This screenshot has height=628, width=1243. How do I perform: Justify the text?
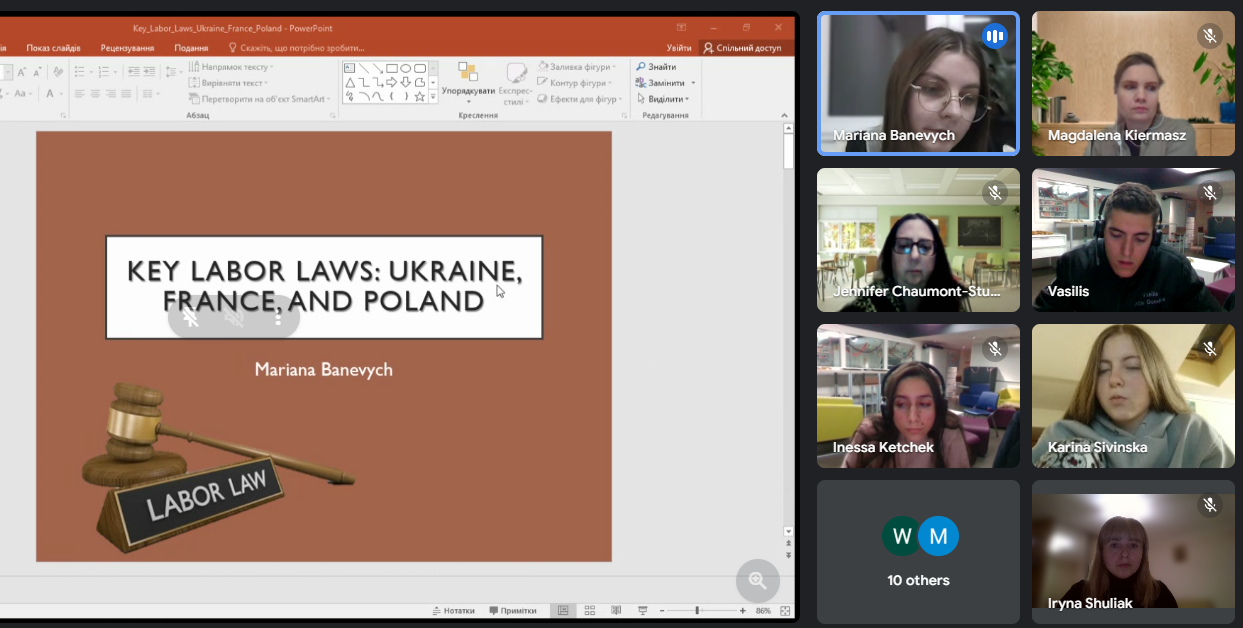coord(126,94)
